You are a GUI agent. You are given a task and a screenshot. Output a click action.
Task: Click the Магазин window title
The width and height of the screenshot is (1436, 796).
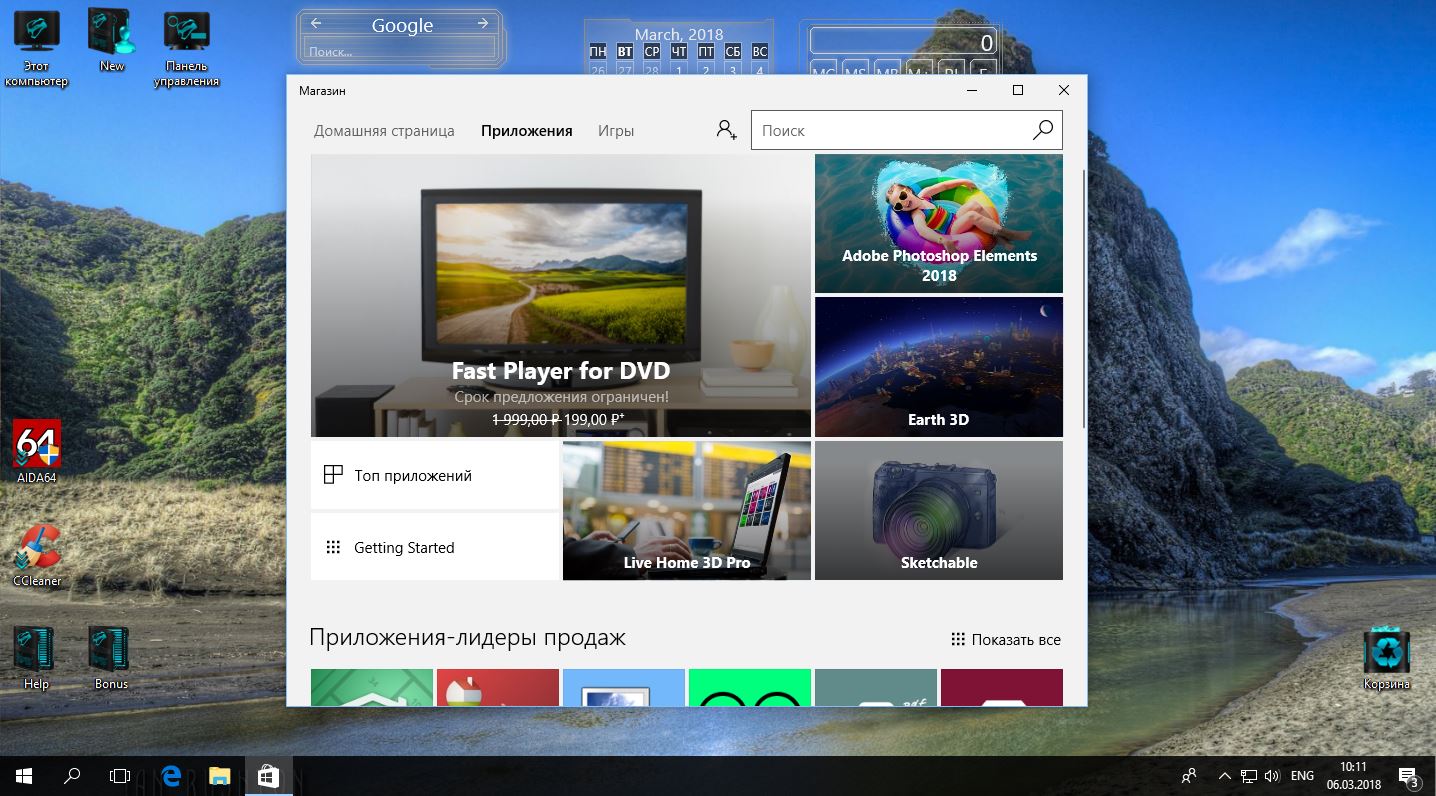[x=322, y=91]
